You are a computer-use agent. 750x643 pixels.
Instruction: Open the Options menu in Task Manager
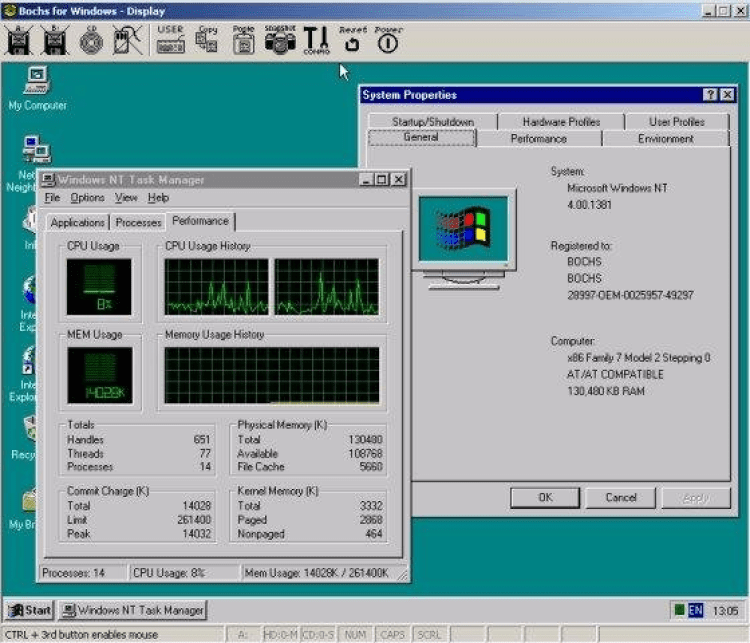coord(87,198)
